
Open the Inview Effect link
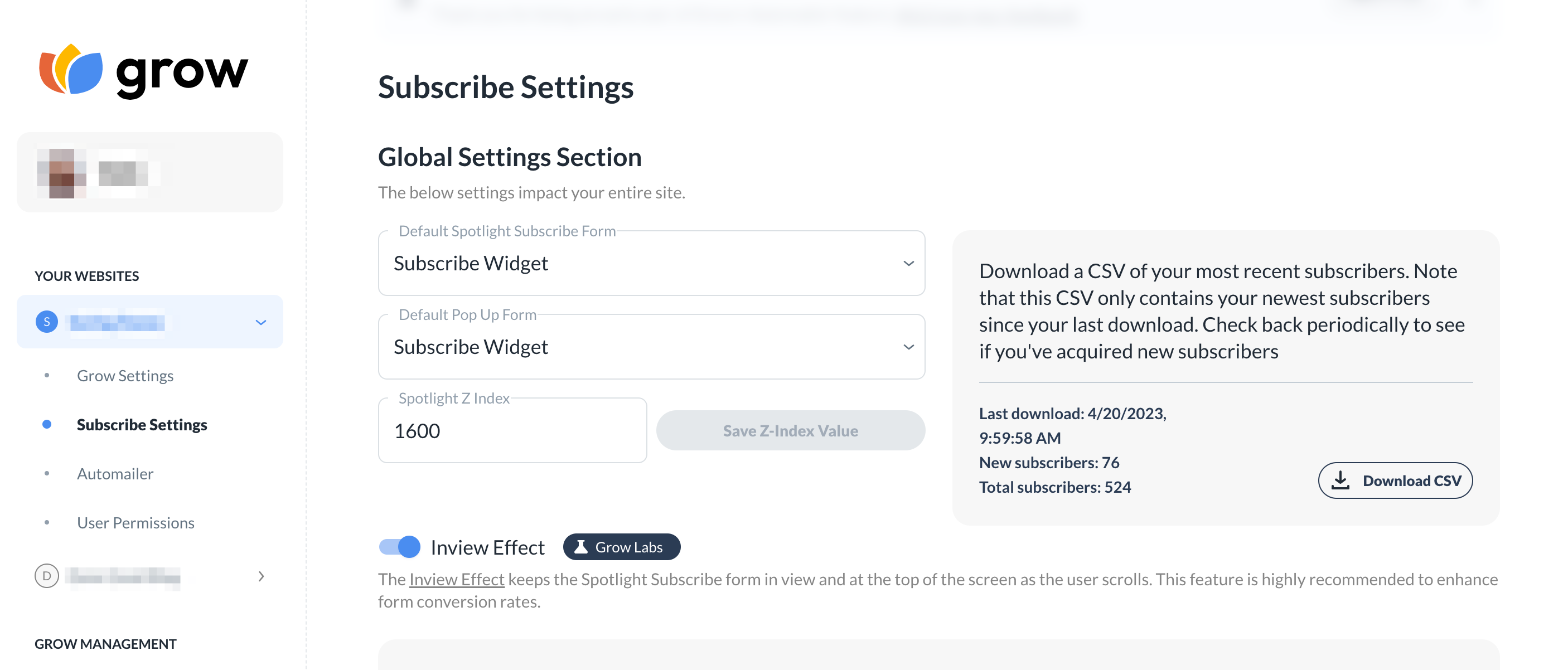pos(456,579)
